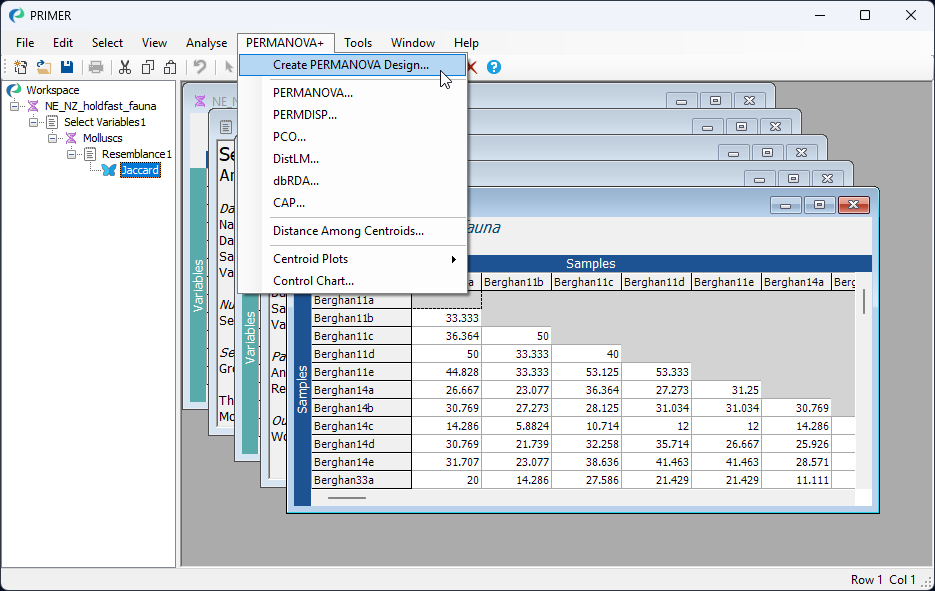Choose PERMDISP from the menu

tap(304, 115)
